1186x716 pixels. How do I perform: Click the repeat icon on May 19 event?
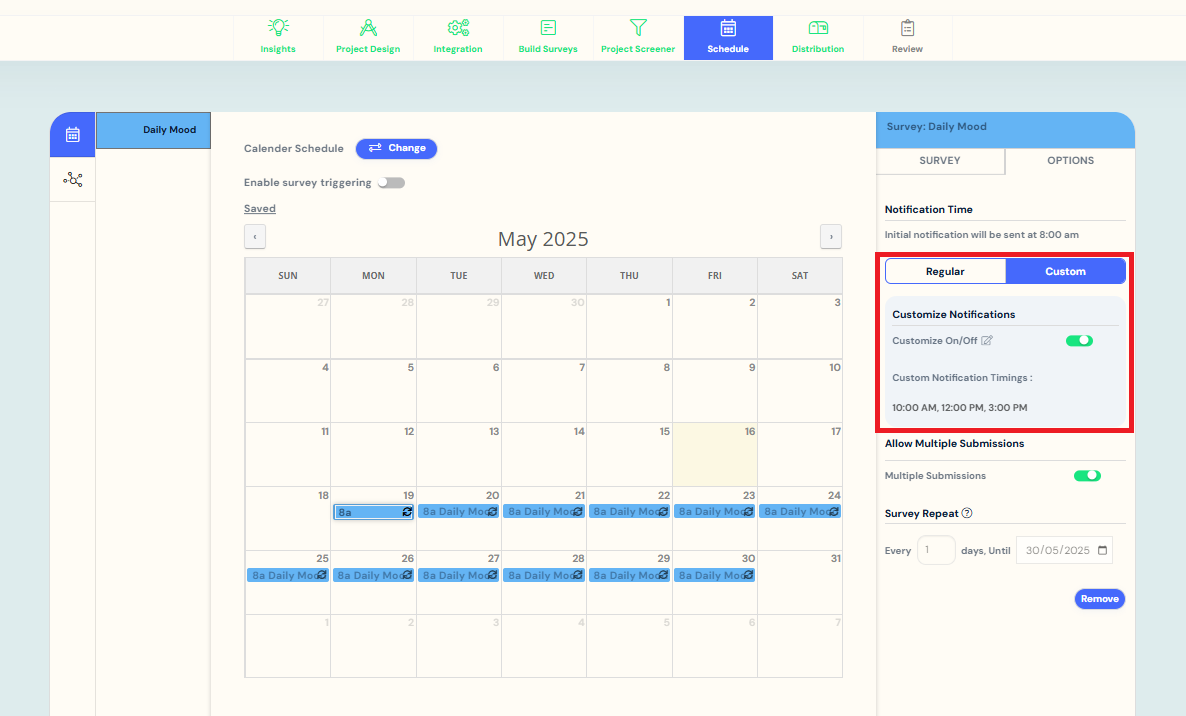(x=407, y=512)
